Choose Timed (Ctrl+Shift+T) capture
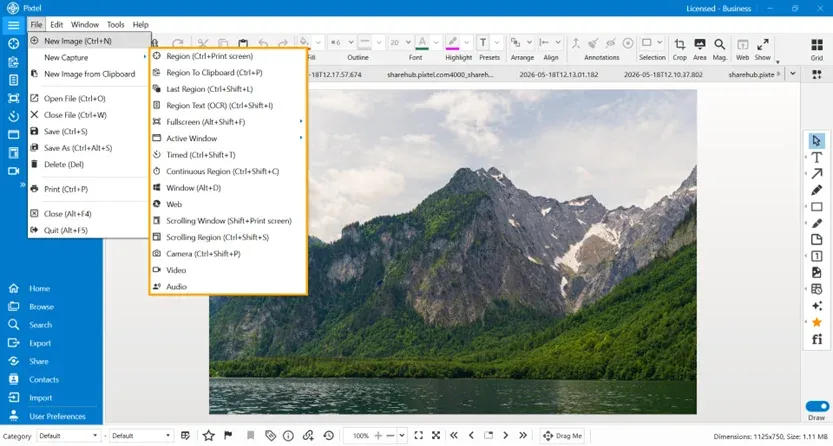 click(x=228, y=155)
